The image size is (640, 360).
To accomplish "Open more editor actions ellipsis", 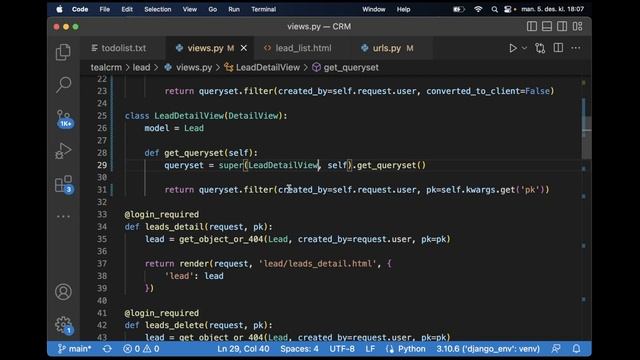I will 576,48.
